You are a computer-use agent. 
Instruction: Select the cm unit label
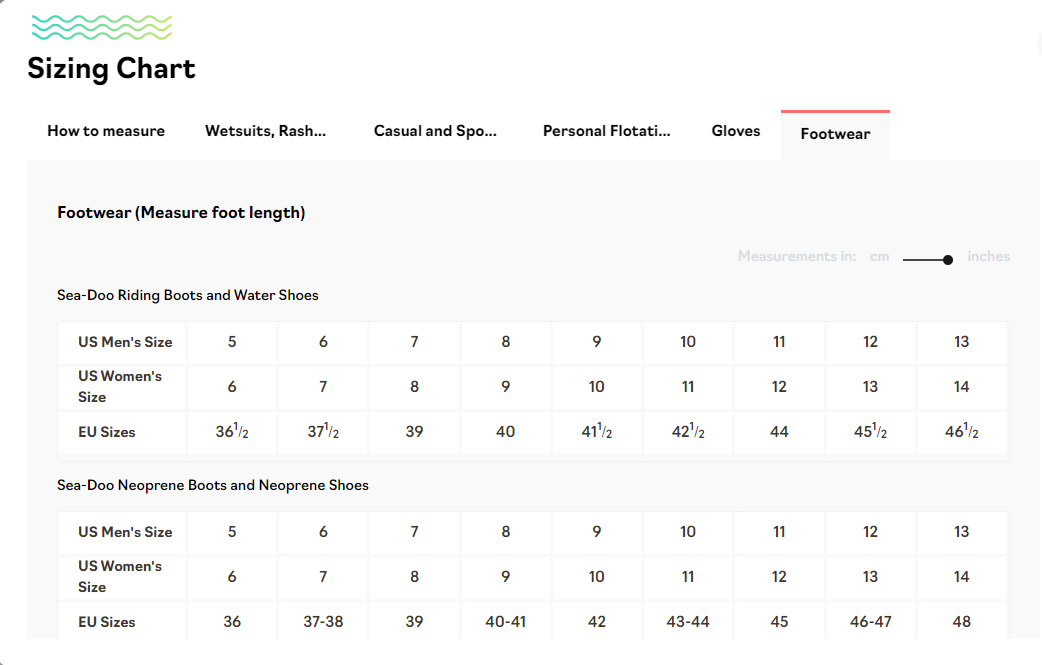click(879, 257)
